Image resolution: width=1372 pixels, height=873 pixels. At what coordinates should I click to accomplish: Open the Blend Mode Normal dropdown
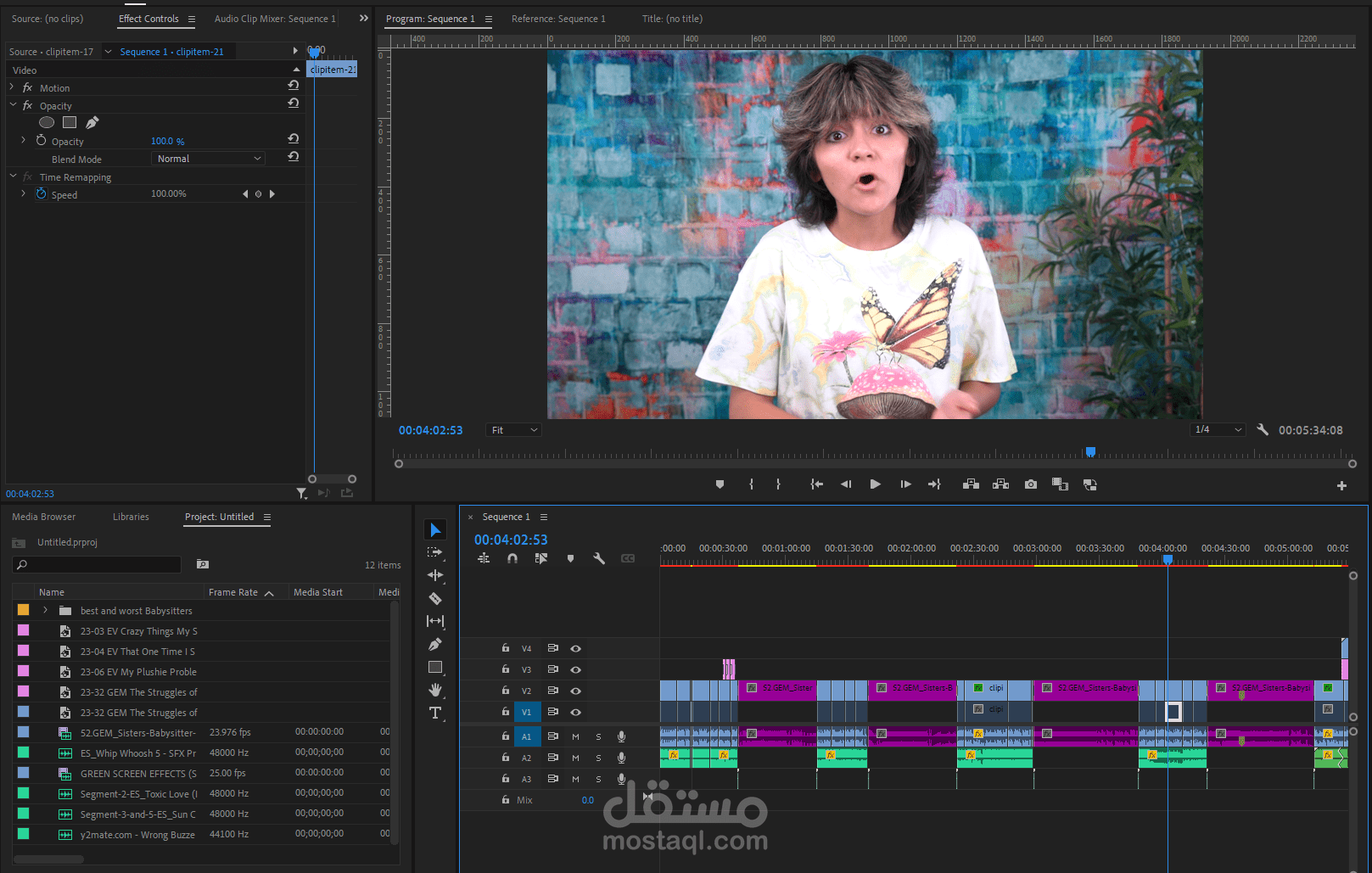tap(209, 159)
